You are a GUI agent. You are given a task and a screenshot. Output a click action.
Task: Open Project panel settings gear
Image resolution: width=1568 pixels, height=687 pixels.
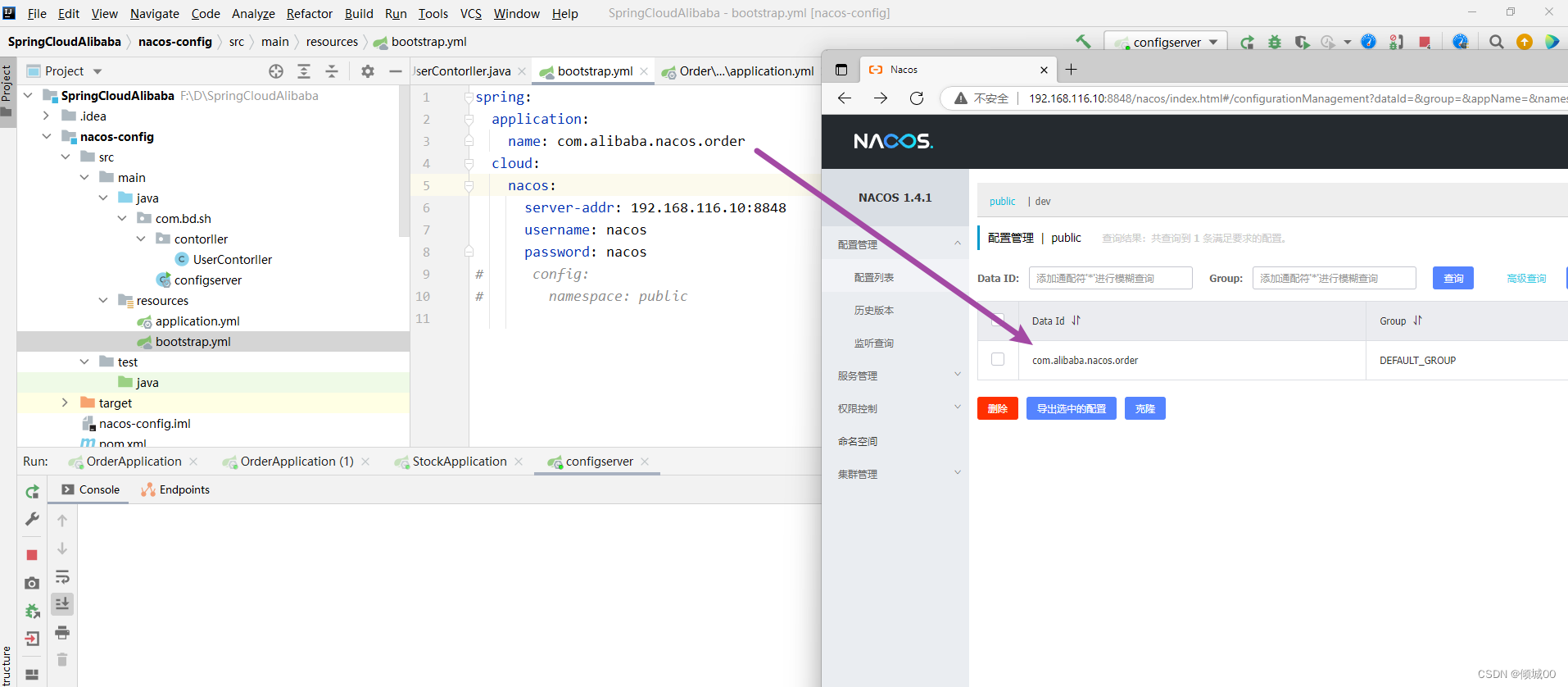pos(368,71)
